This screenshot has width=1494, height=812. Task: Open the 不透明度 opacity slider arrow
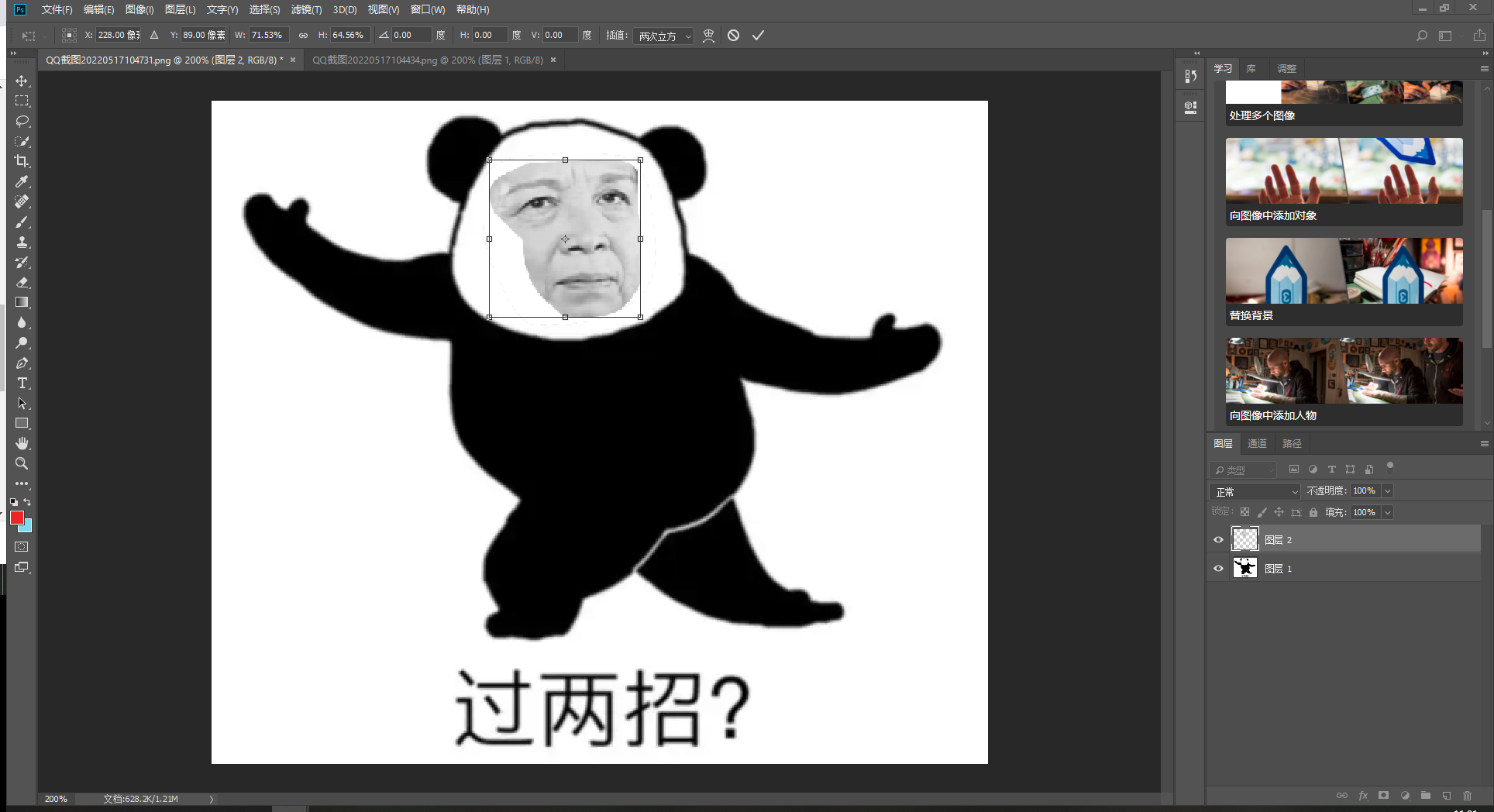click(1388, 490)
